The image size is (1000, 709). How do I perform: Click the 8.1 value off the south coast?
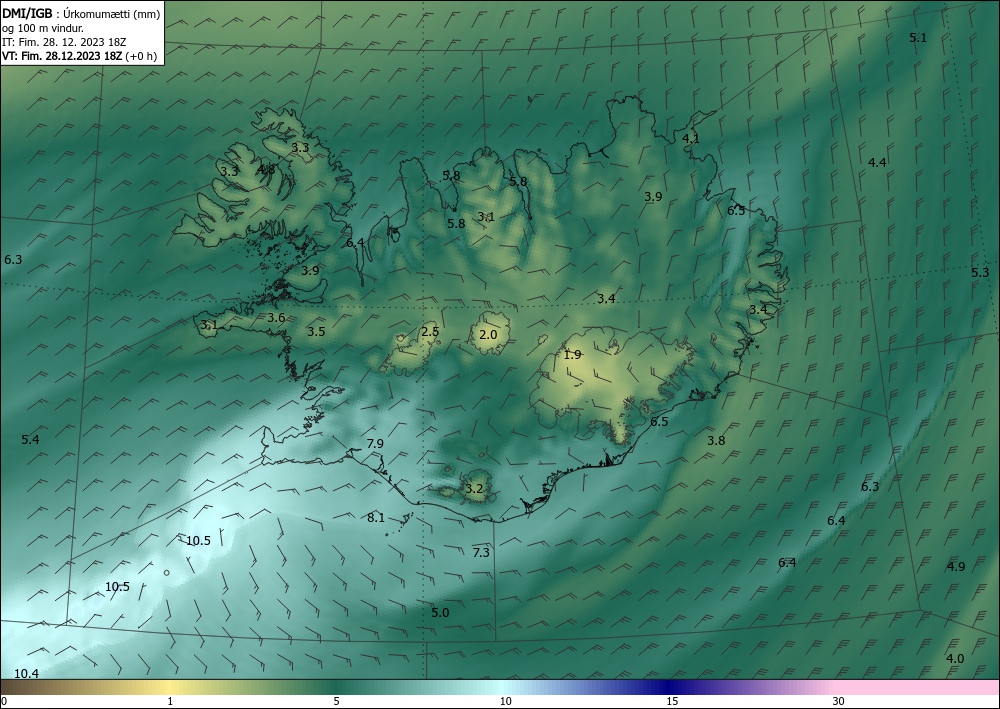tap(376, 518)
